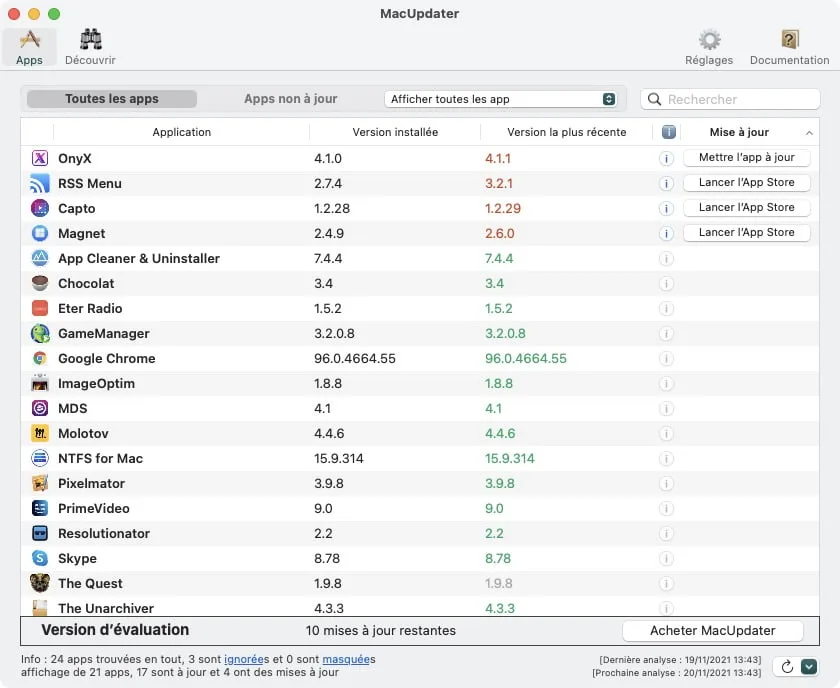Show info for Google Chrome row

(x=666, y=358)
